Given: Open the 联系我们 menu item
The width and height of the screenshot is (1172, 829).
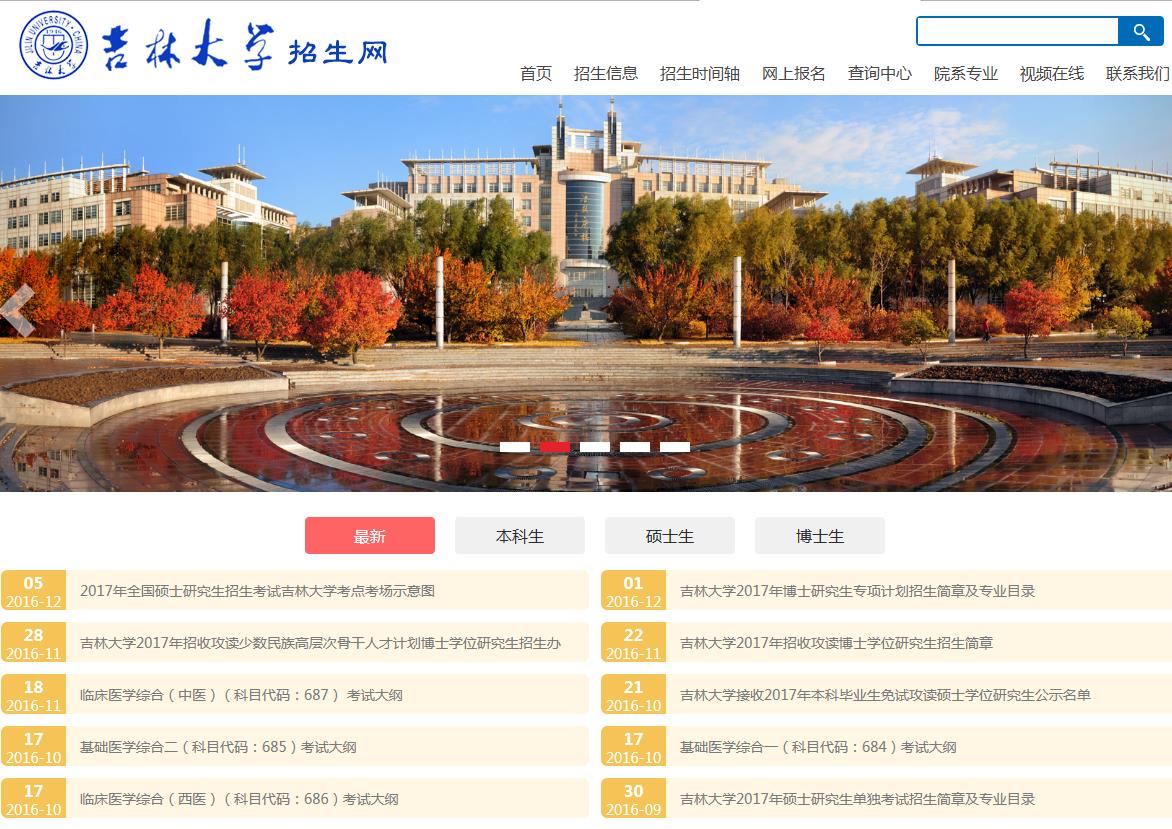Looking at the screenshot, I should (1138, 73).
